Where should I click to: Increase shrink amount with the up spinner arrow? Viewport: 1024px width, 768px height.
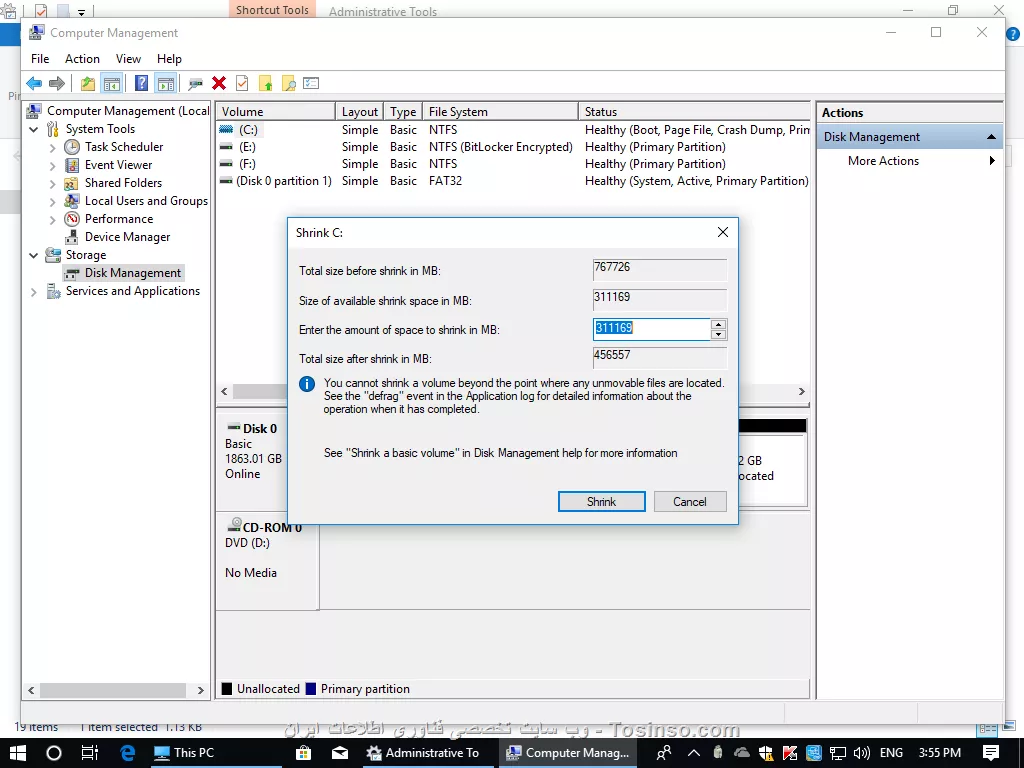pos(718,324)
